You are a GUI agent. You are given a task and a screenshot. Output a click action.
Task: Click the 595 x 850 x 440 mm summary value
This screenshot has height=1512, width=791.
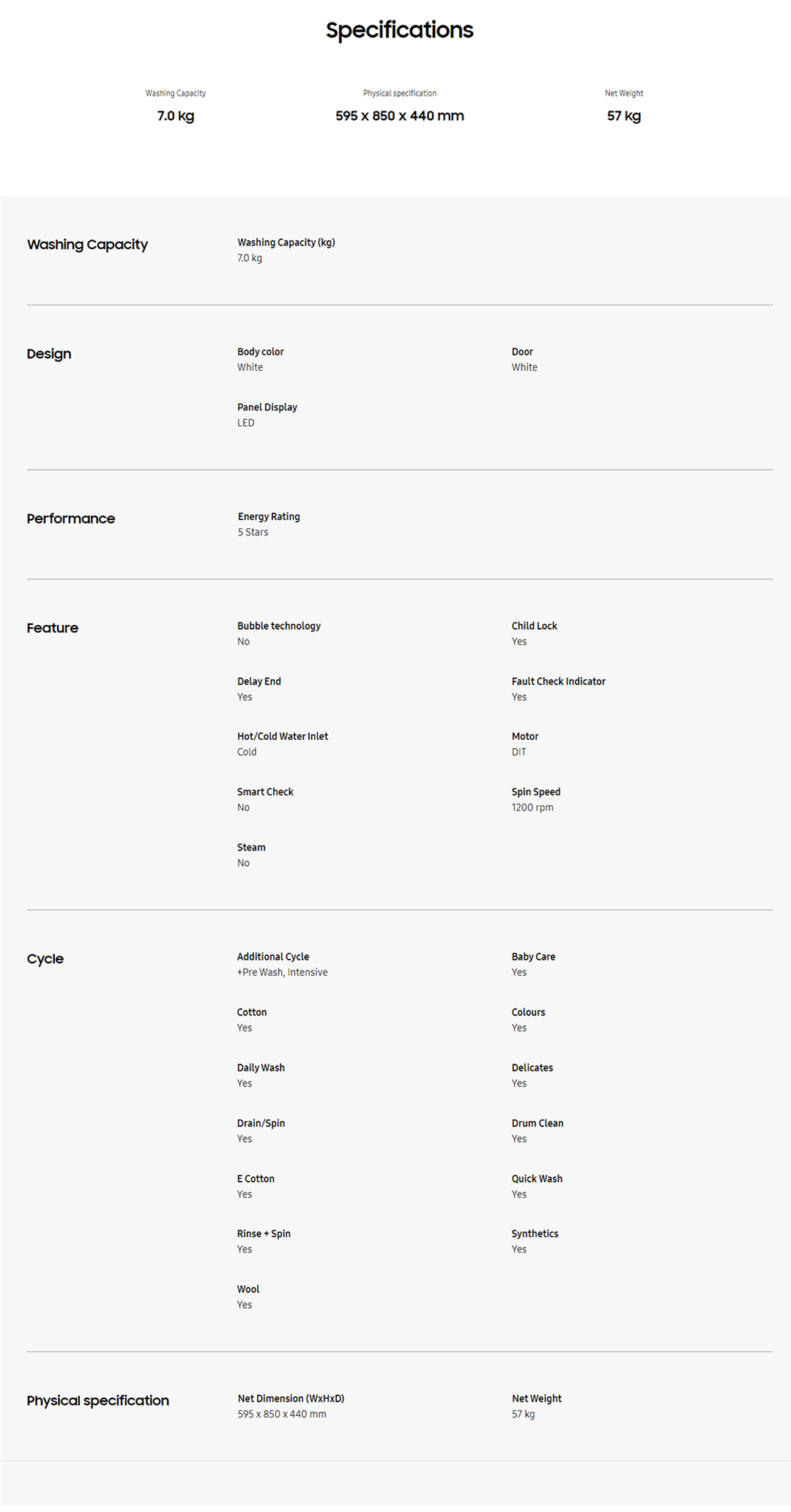pyautogui.click(x=399, y=116)
